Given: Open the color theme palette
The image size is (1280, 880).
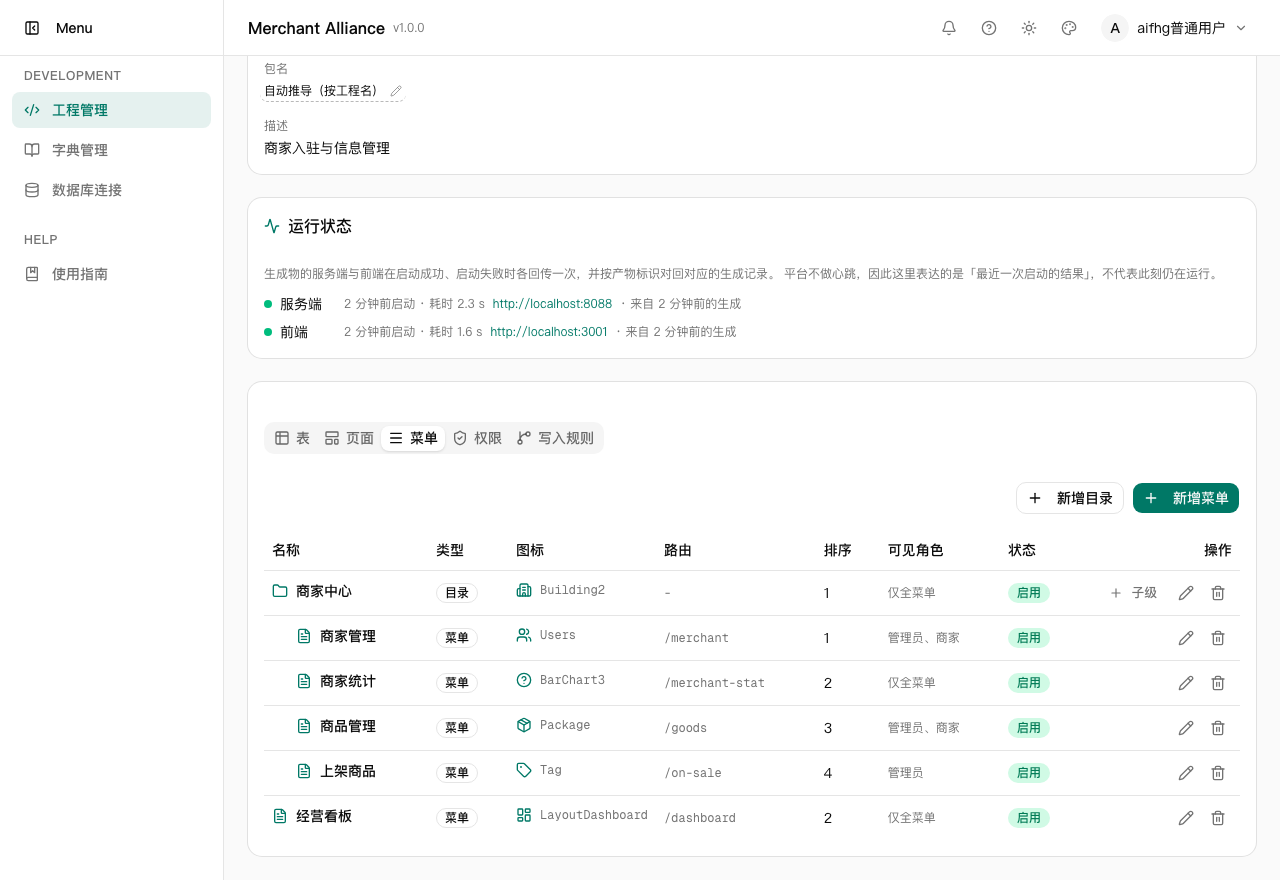Looking at the screenshot, I should point(1069,28).
